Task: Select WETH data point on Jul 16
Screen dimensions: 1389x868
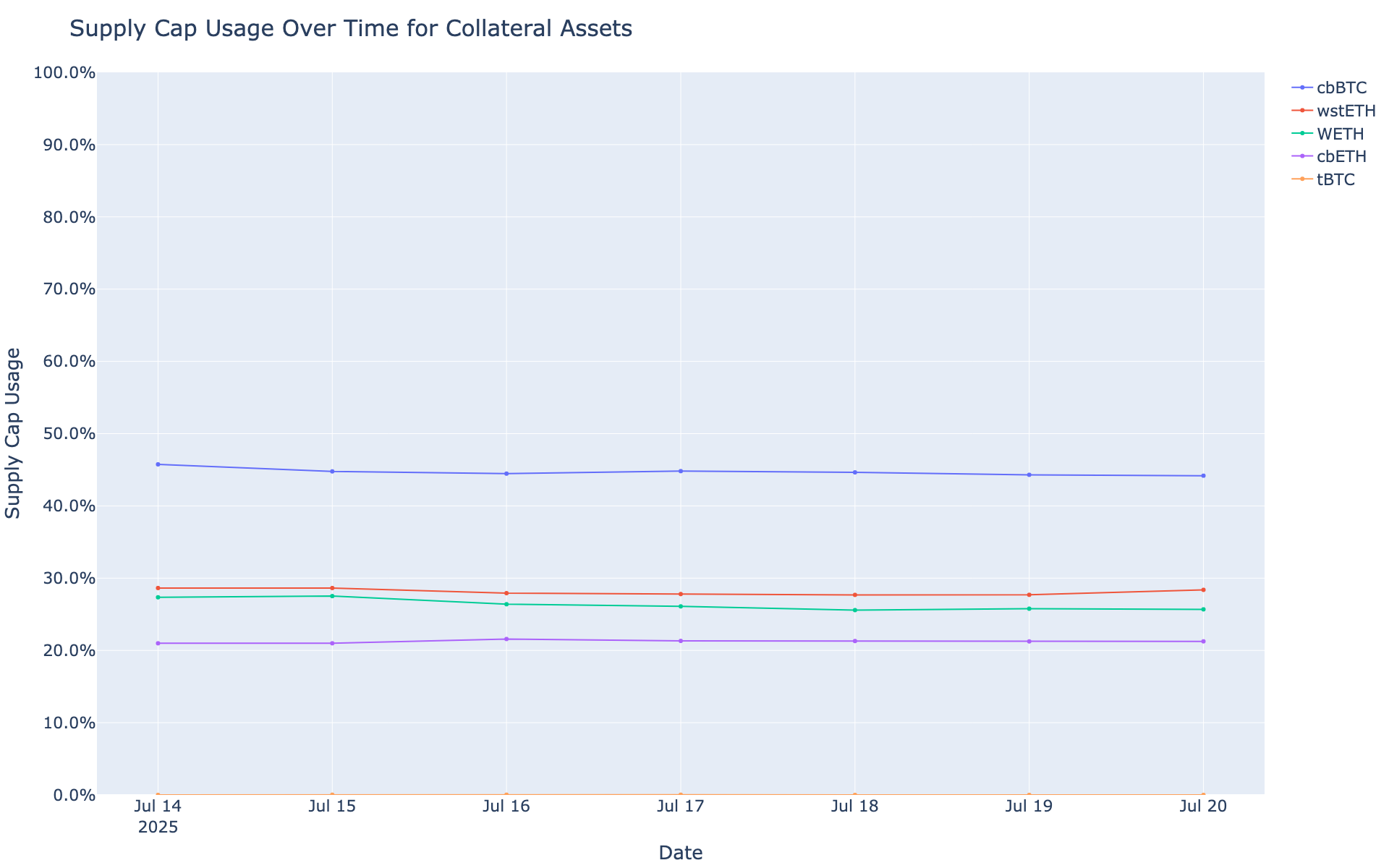Action: (506, 604)
